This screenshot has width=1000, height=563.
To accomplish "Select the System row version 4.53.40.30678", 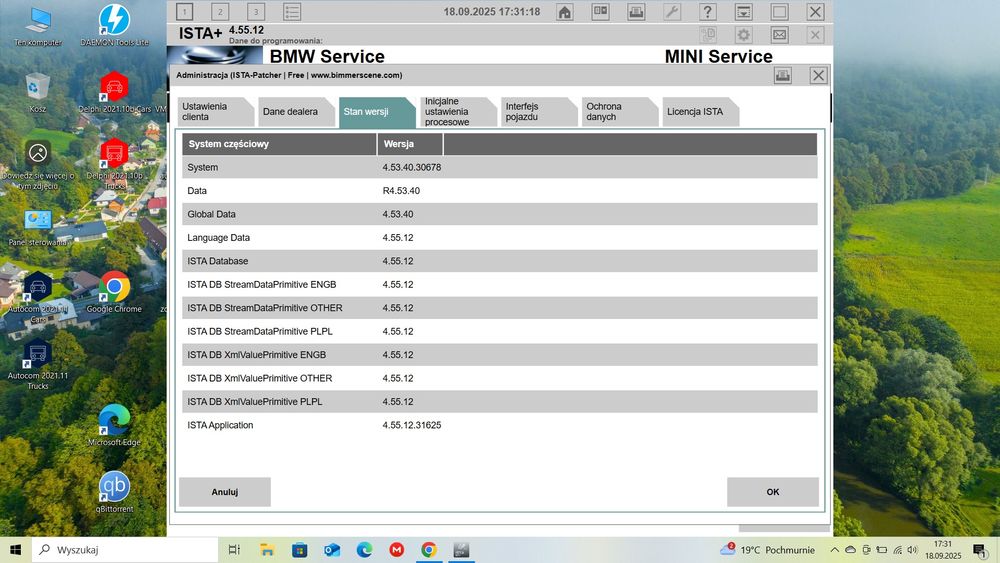I will [499, 167].
